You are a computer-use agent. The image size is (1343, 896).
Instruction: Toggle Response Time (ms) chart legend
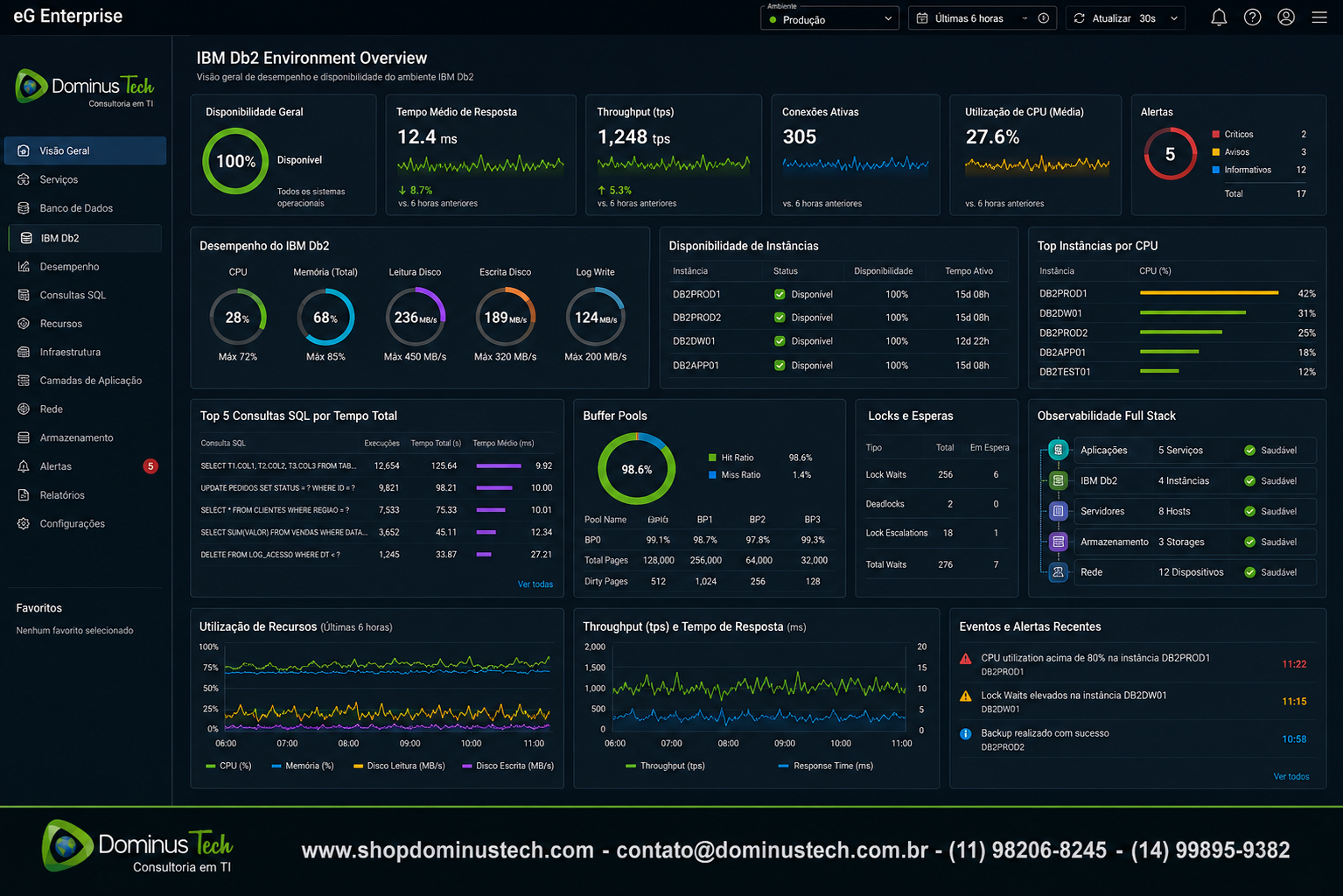tap(826, 766)
